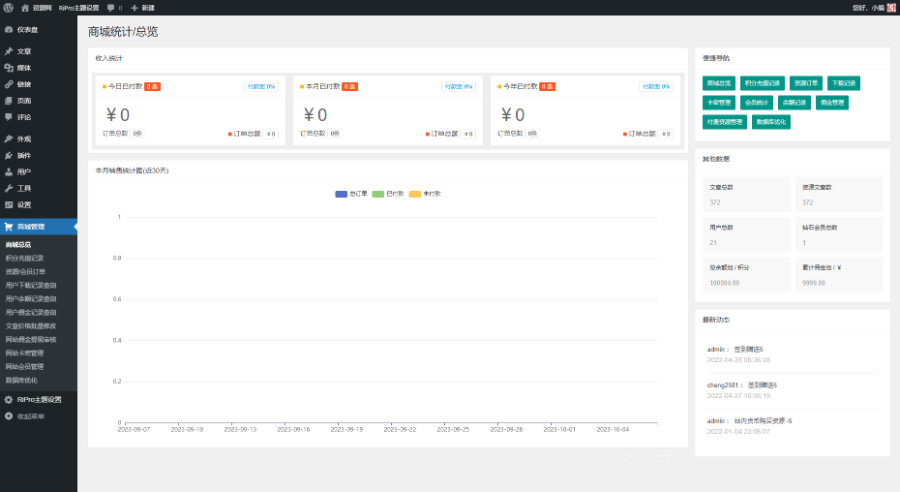Select 网站卡密管理 in the shop submenu
The image size is (900, 492).
point(24,353)
